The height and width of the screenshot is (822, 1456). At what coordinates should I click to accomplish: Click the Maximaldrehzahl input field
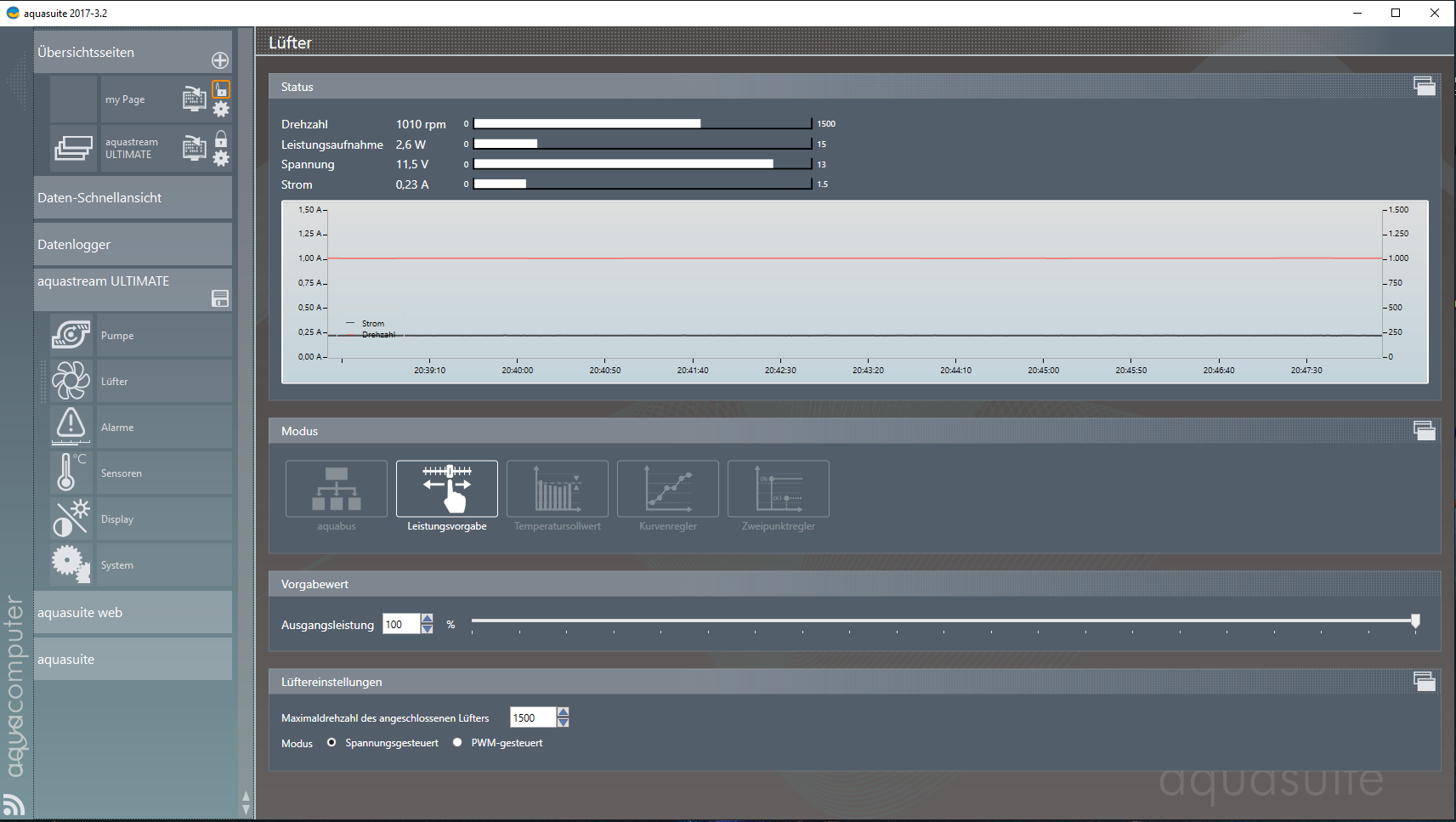[x=531, y=717]
